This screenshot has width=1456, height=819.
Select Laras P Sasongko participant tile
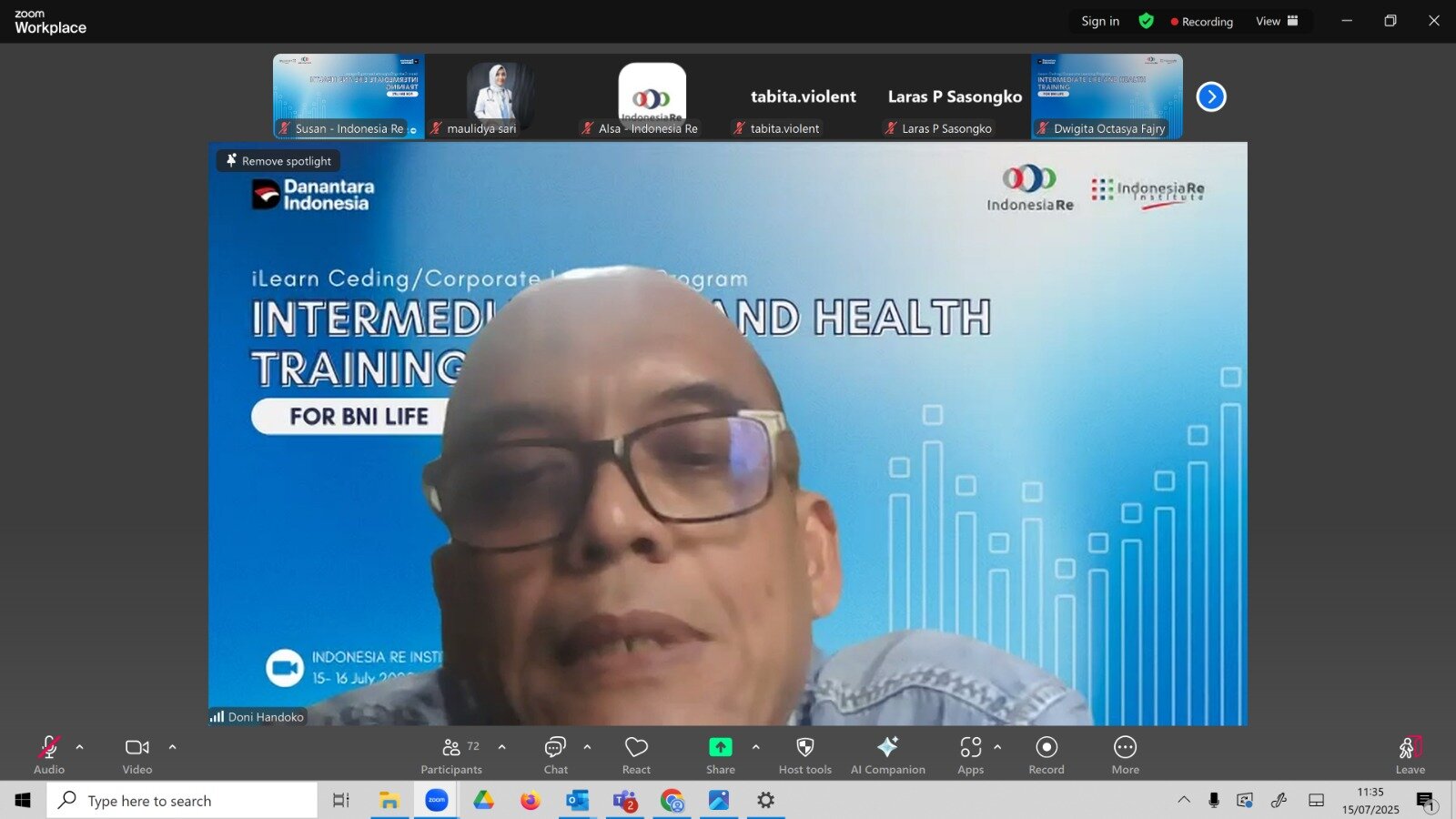pos(955,96)
